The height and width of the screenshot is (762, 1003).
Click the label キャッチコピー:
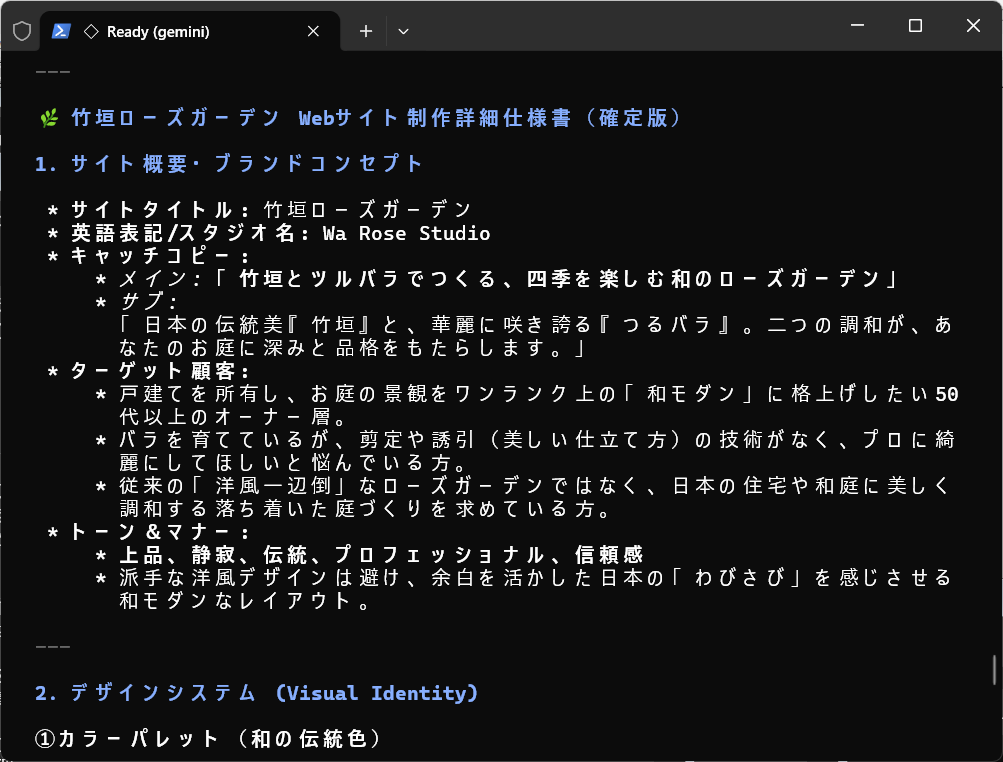click(x=159, y=256)
